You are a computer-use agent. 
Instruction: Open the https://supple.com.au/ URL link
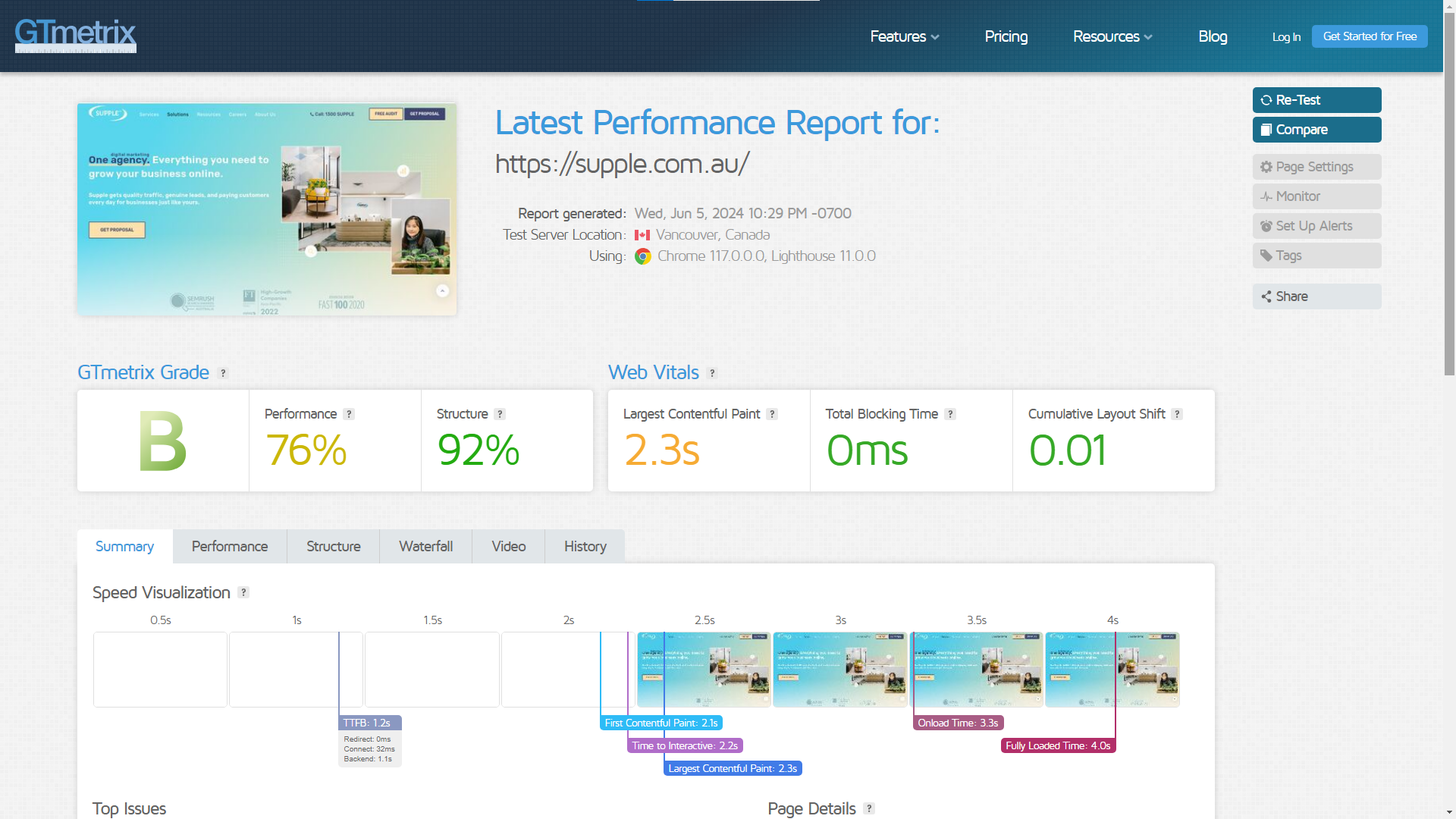(622, 164)
